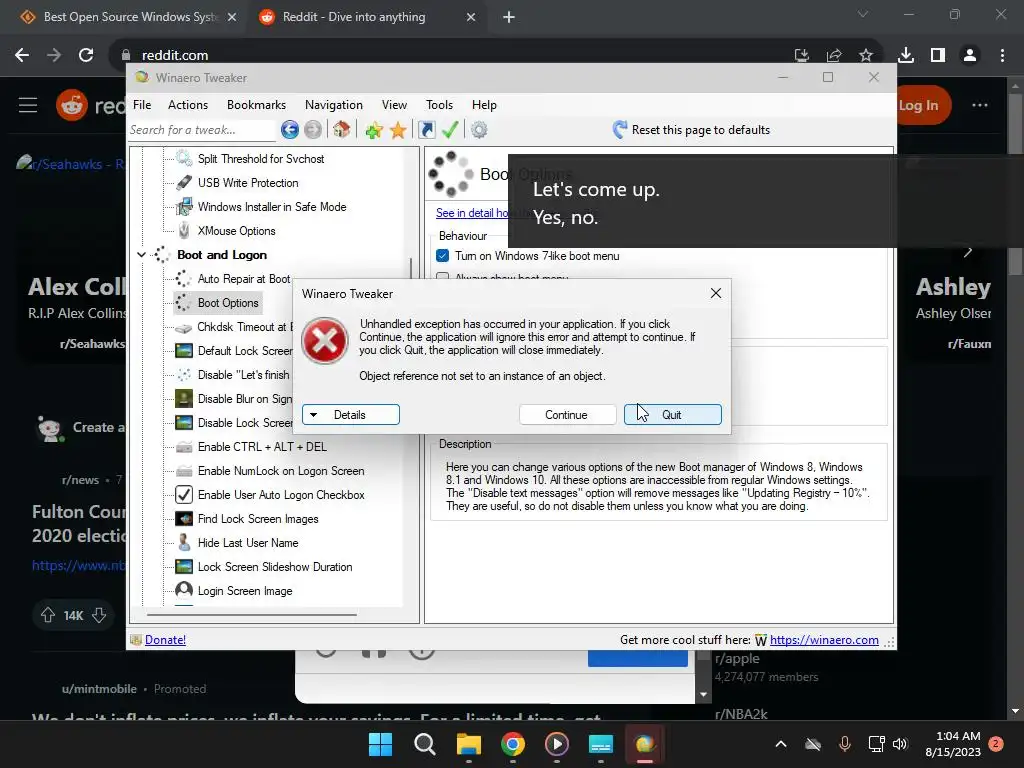
Task: Click the Search for a tweak field
Action: 202,130
